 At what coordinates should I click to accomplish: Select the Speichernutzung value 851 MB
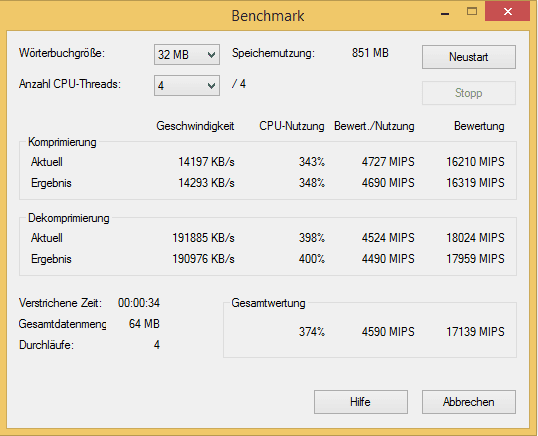[370, 53]
